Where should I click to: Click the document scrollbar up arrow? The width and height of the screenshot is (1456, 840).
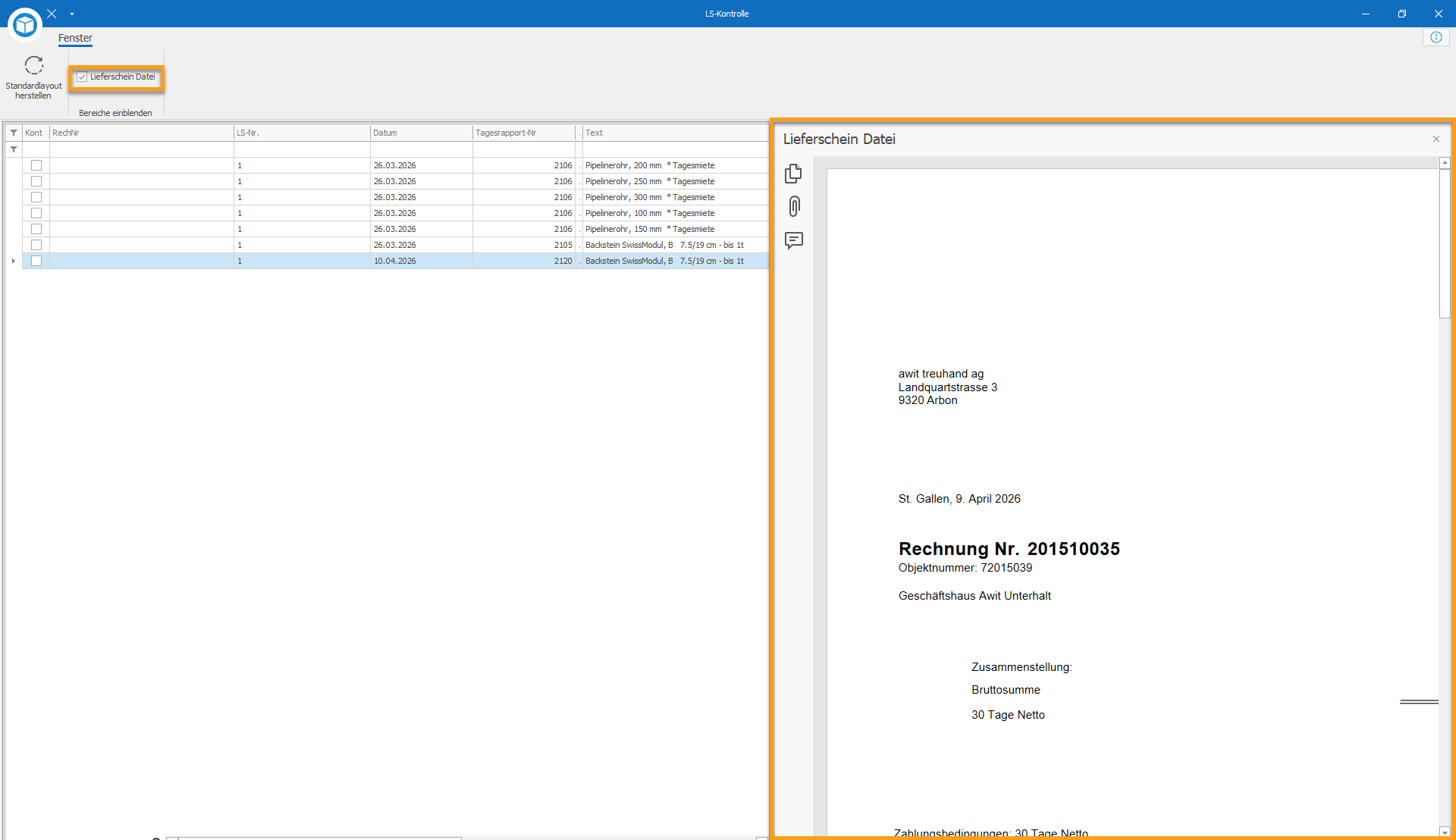point(1445,163)
